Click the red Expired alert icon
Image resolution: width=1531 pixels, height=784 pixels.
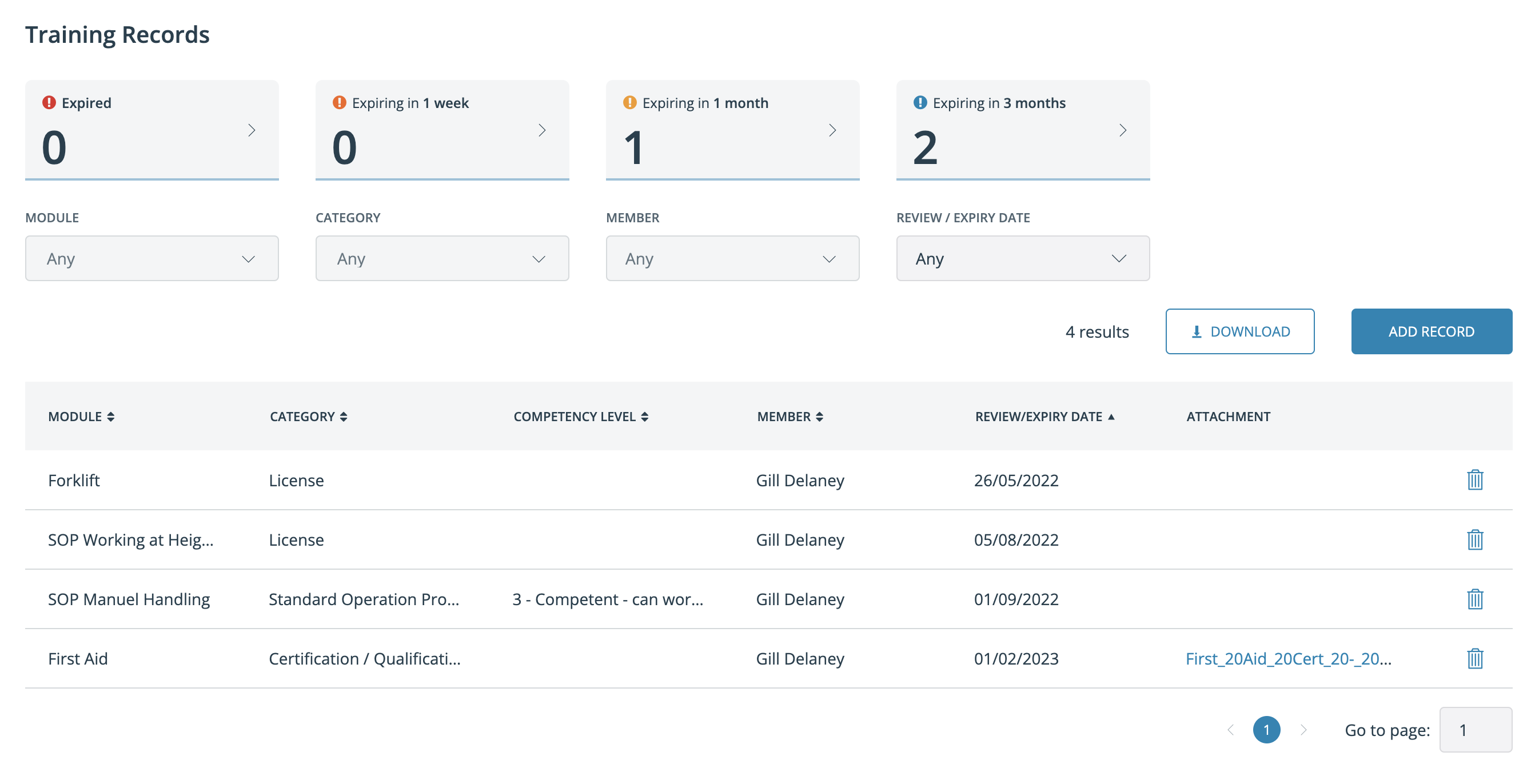point(49,103)
